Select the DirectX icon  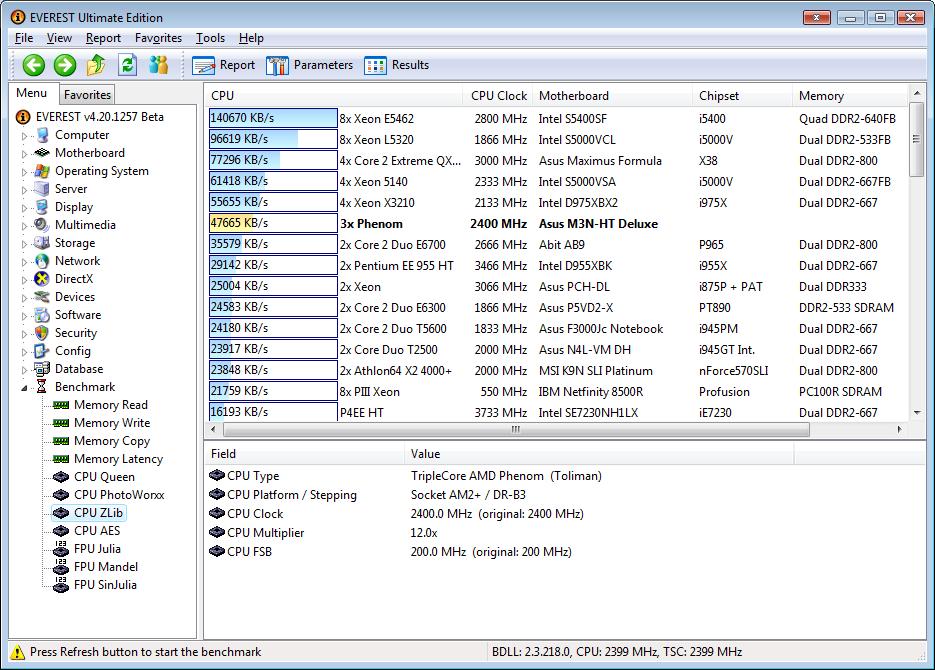pyautogui.click(x=42, y=279)
